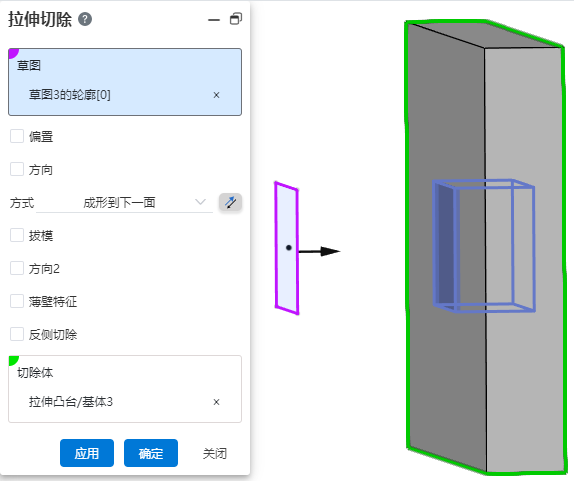Remove 拉伸凸台/基体3 from the cut body list
The image size is (574, 481).
216,402
